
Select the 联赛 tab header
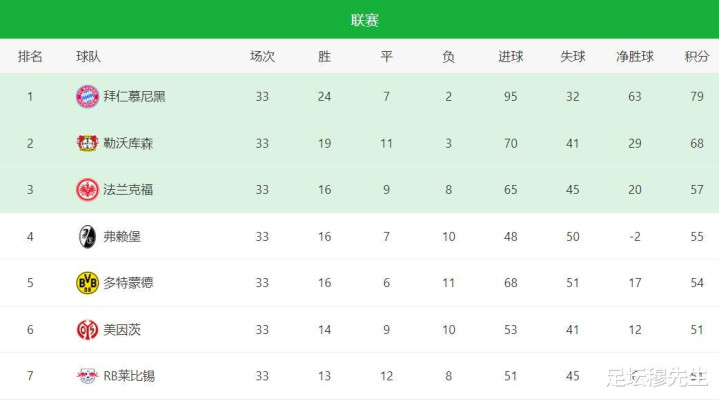point(365,20)
